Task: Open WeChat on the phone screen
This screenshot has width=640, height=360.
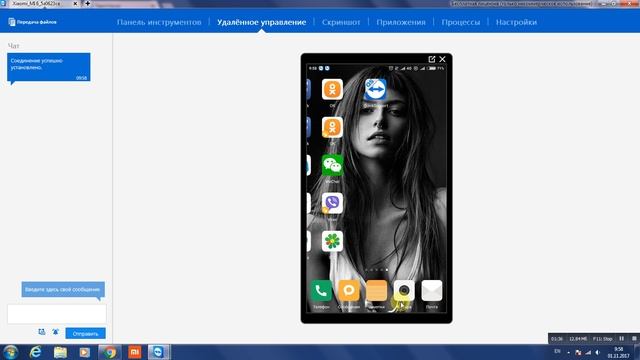Action: tap(332, 165)
